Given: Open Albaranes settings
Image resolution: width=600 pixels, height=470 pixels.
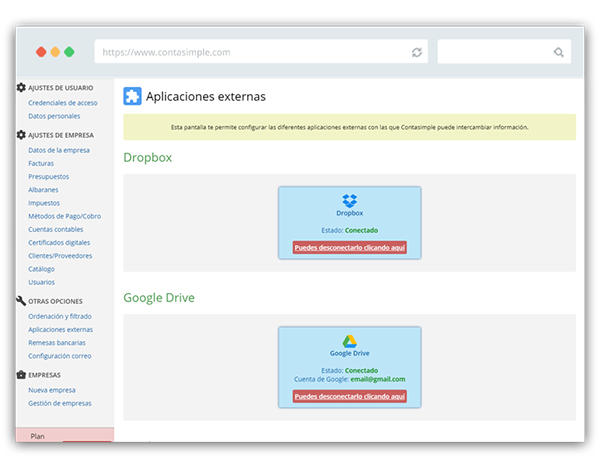Looking at the screenshot, I should click(43, 190).
